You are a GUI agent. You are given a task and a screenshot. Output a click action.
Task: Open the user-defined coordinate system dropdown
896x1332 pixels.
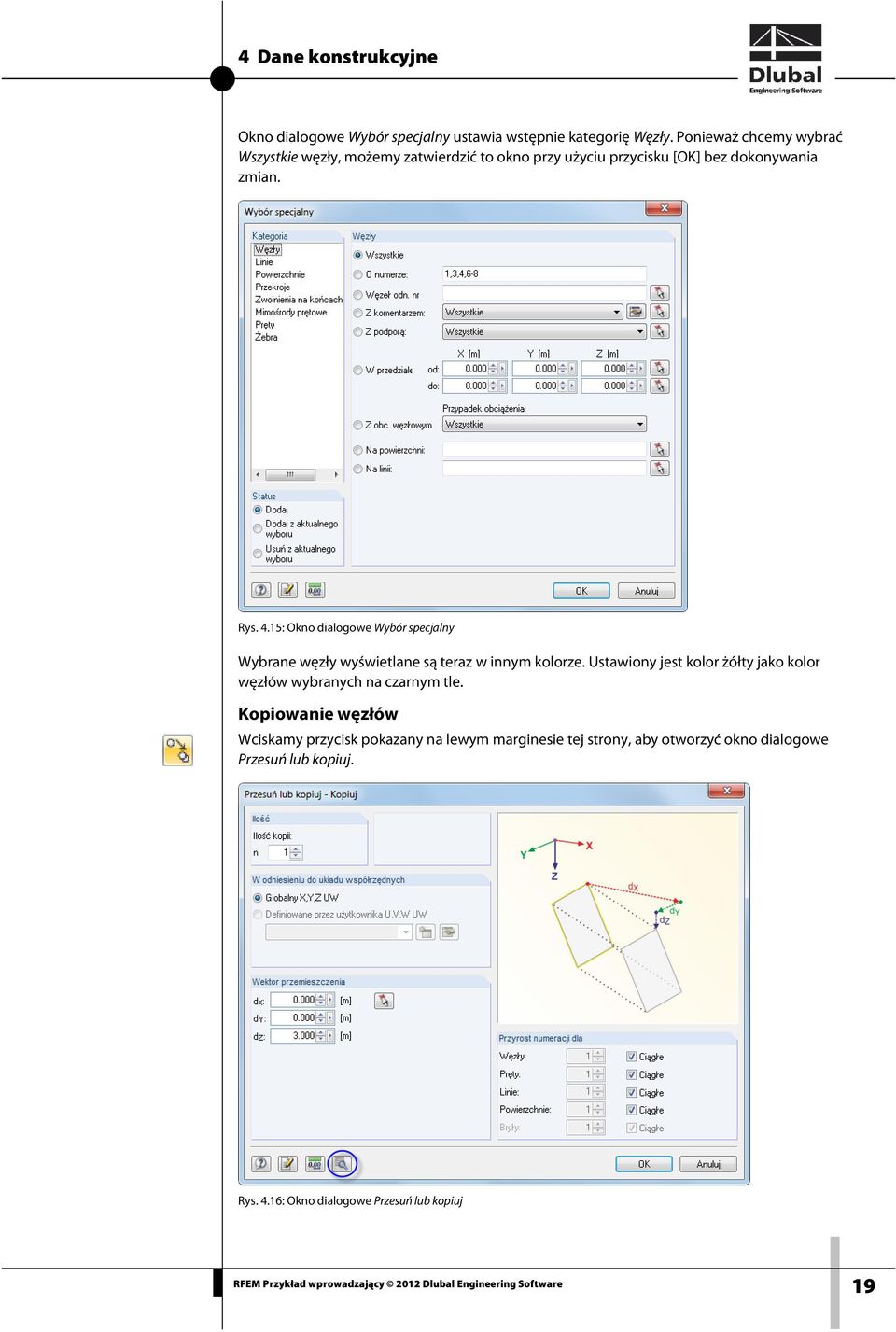[339, 932]
